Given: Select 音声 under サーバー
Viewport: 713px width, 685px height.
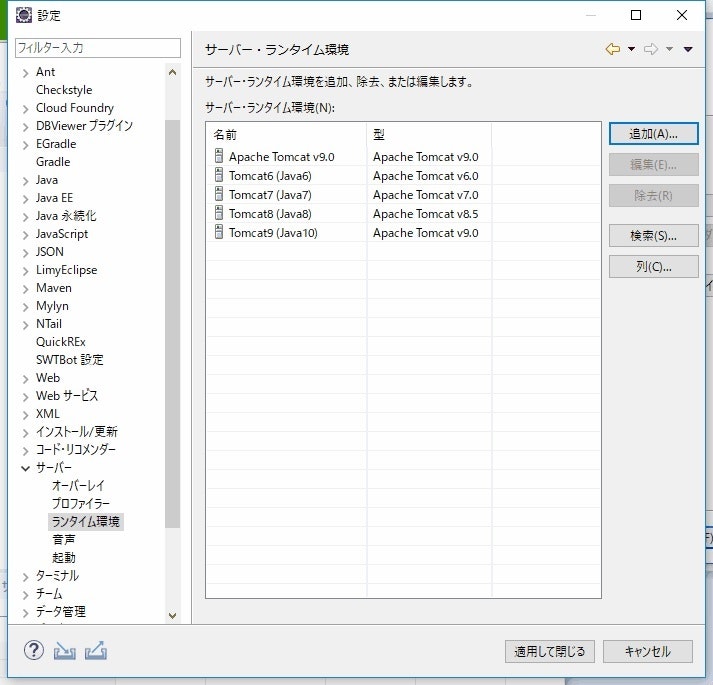Looking at the screenshot, I should click(64, 539).
